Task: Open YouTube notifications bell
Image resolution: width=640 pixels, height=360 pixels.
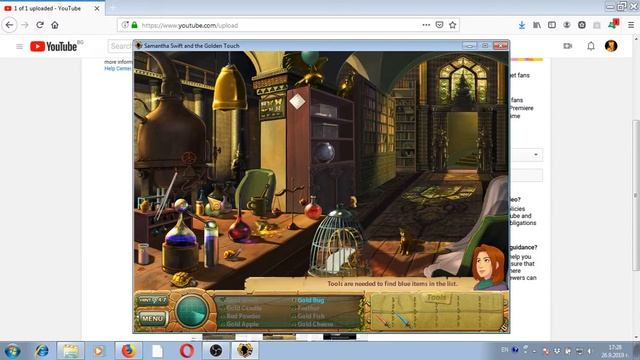Action: pos(591,46)
